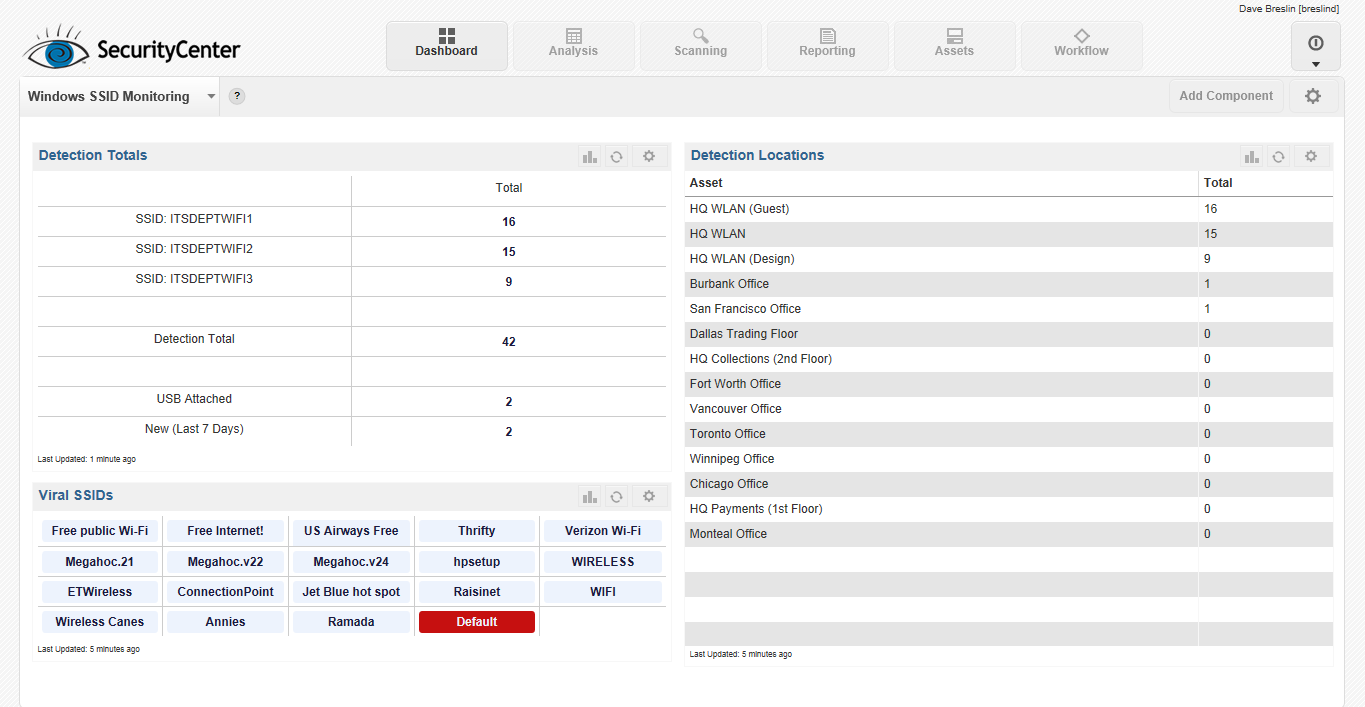Image resolution: width=1365 pixels, height=707 pixels.
Task: Click the Wireless Canes indicator
Action: 100,622
